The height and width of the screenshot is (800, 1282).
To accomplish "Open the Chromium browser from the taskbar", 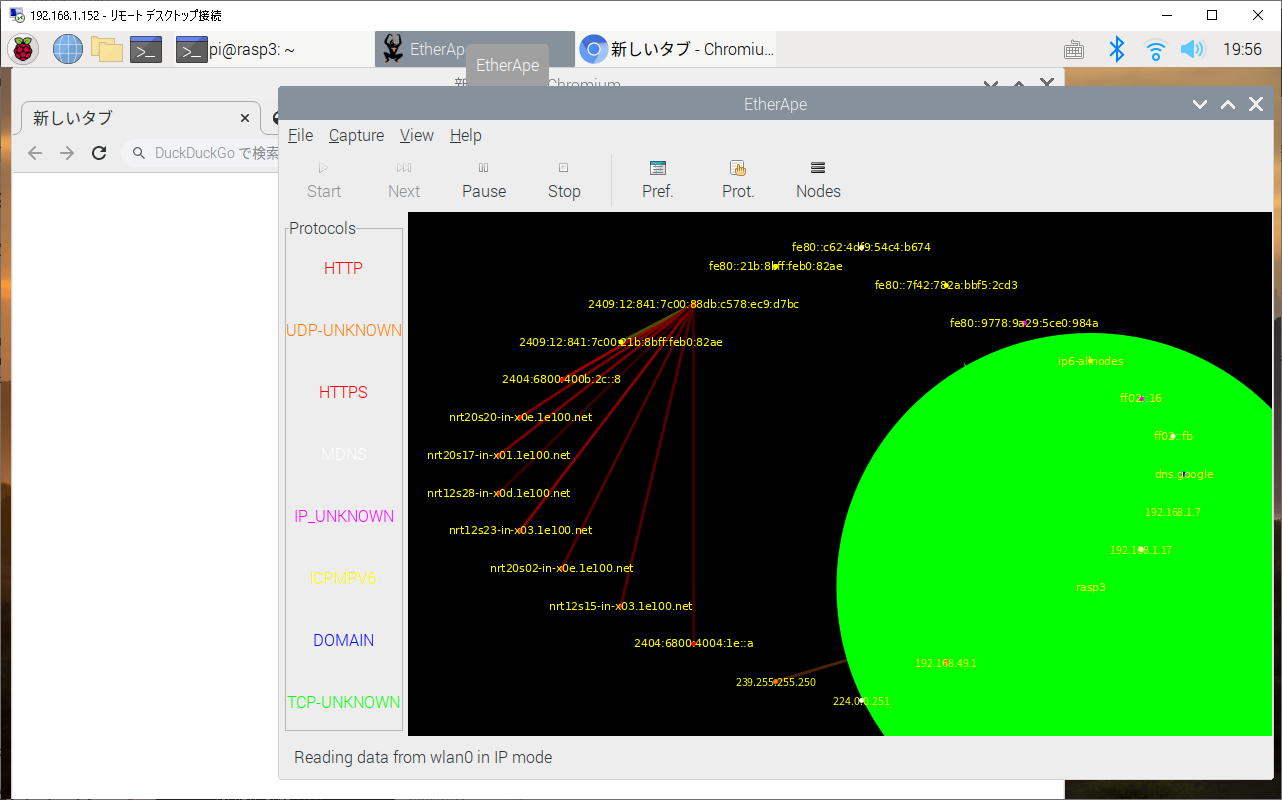I will click(x=675, y=48).
